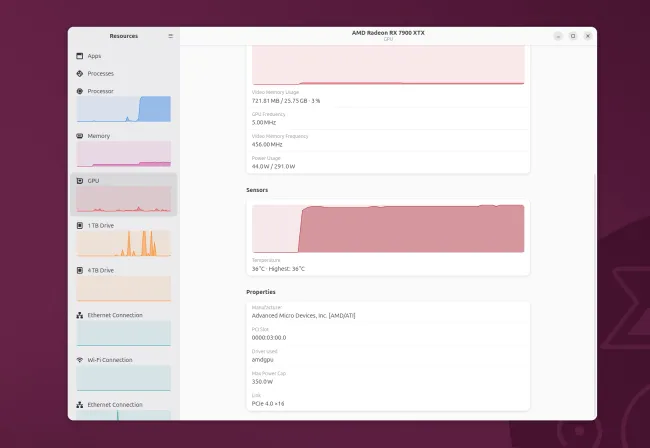Open the Memory usage graph

pyautogui.click(x=124, y=154)
